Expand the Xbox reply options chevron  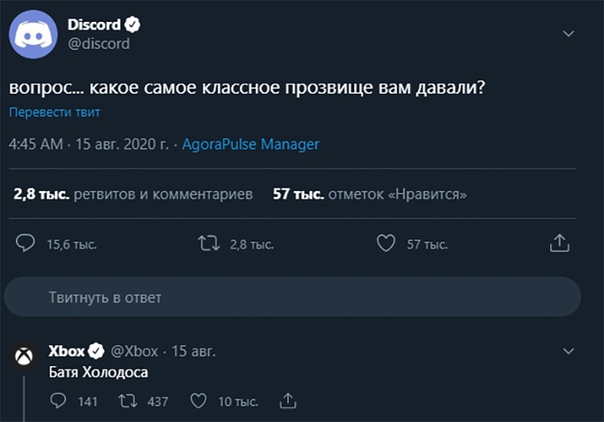pyautogui.click(x=569, y=351)
